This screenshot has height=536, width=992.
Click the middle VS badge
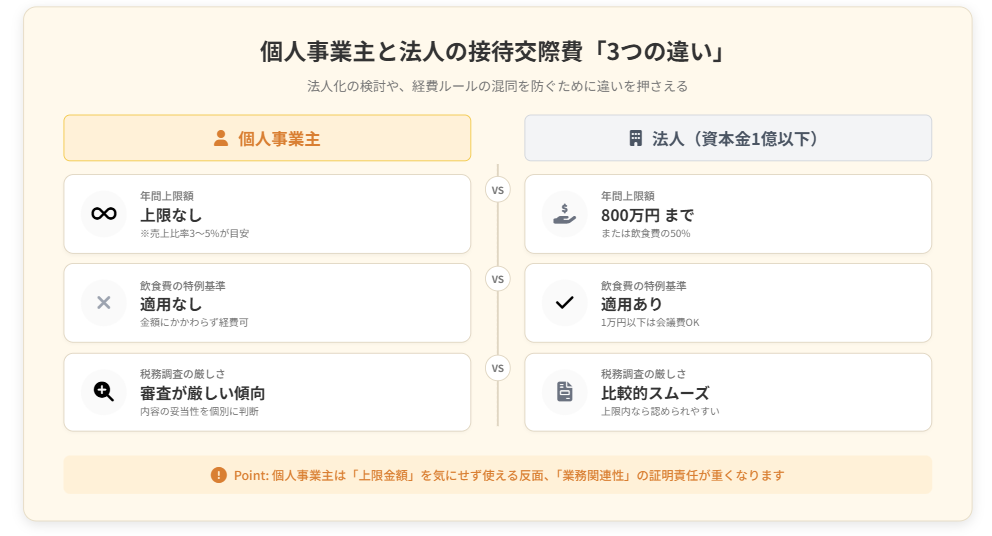tap(498, 278)
